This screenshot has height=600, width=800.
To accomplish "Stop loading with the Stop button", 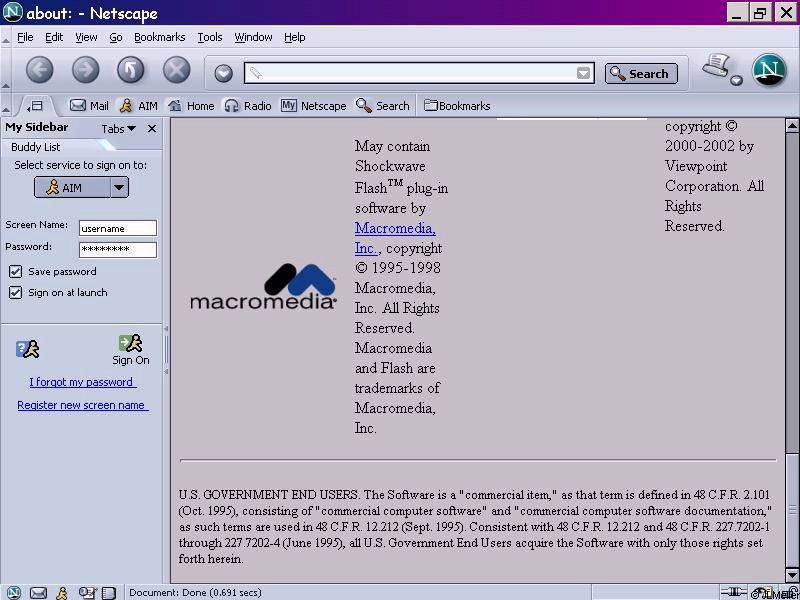I will tap(177, 70).
